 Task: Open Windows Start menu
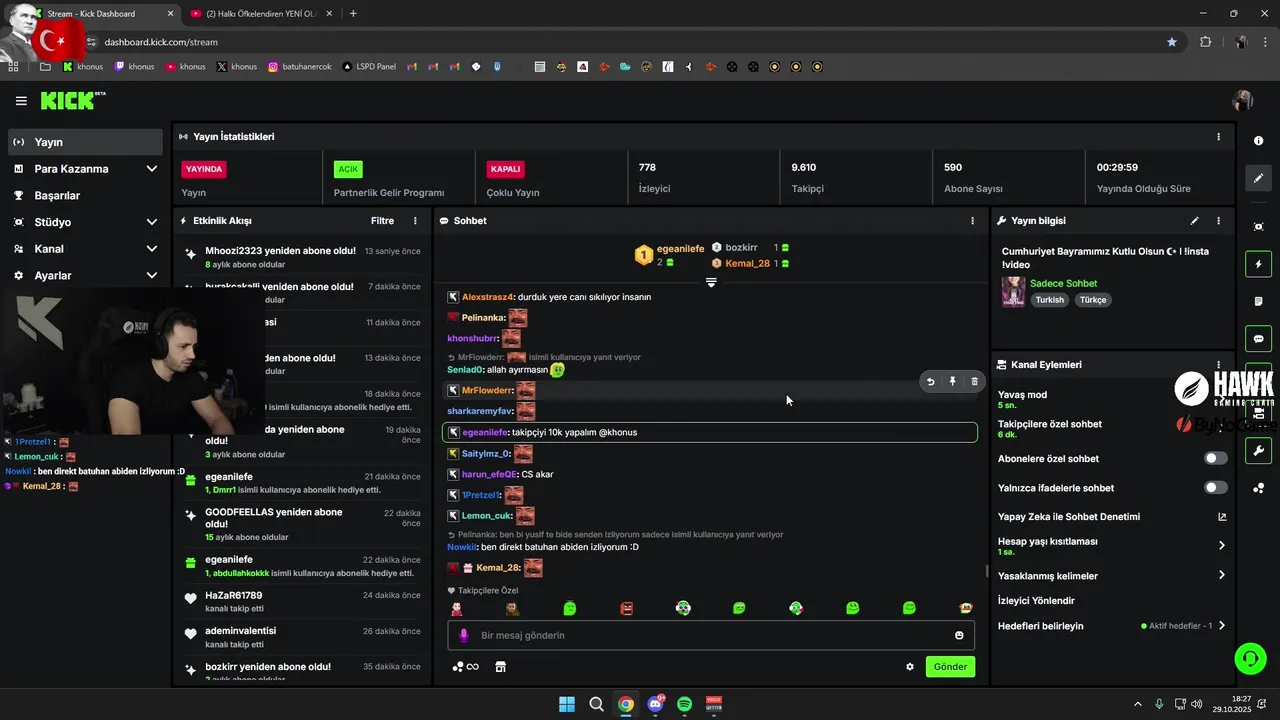[x=567, y=704]
